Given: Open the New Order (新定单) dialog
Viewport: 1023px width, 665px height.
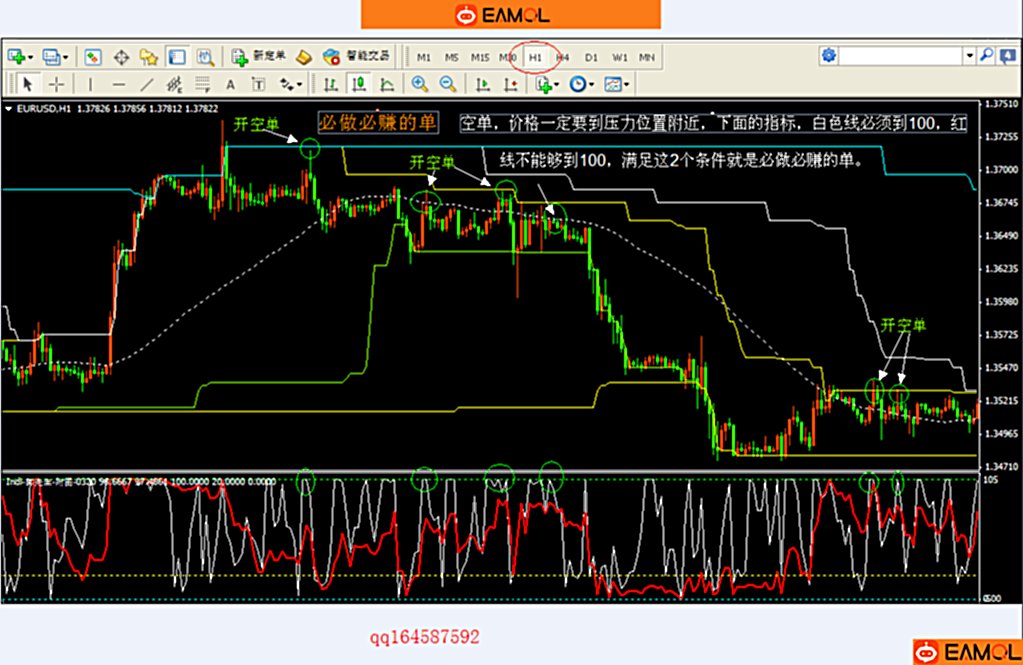Looking at the screenshot, I should click(x=258, y=57).
